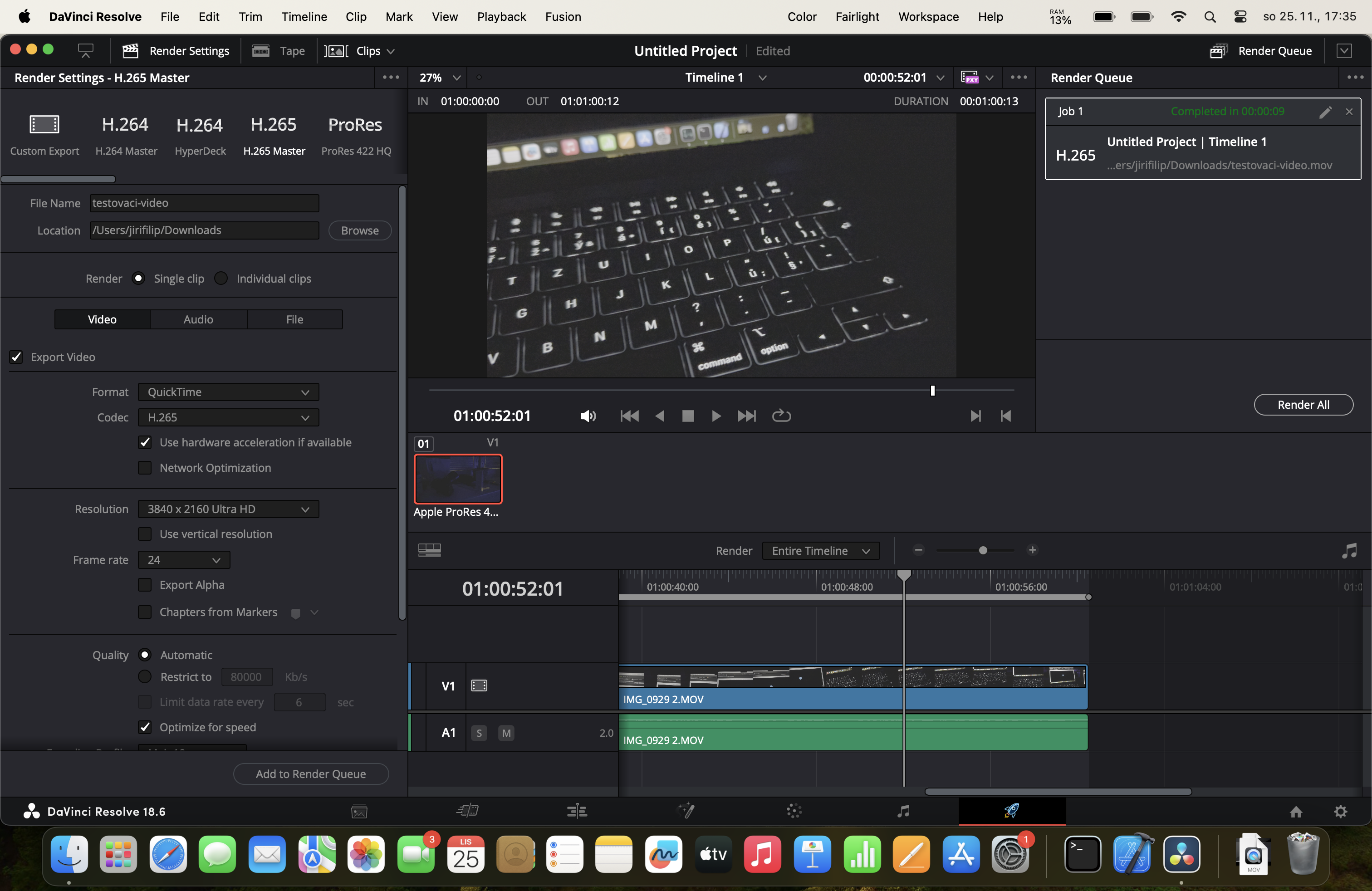
Task: Switch to the Audio settings tab
Action: 198,319
